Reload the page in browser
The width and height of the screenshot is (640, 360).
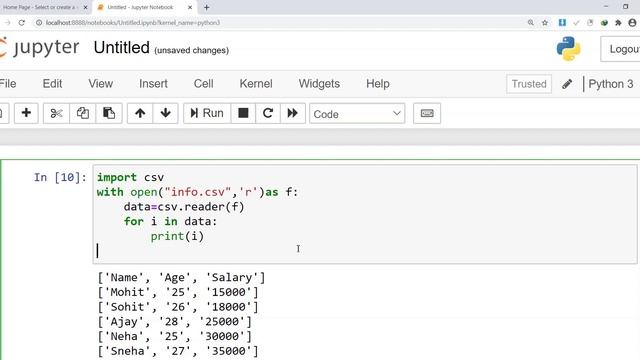[22, 23]
